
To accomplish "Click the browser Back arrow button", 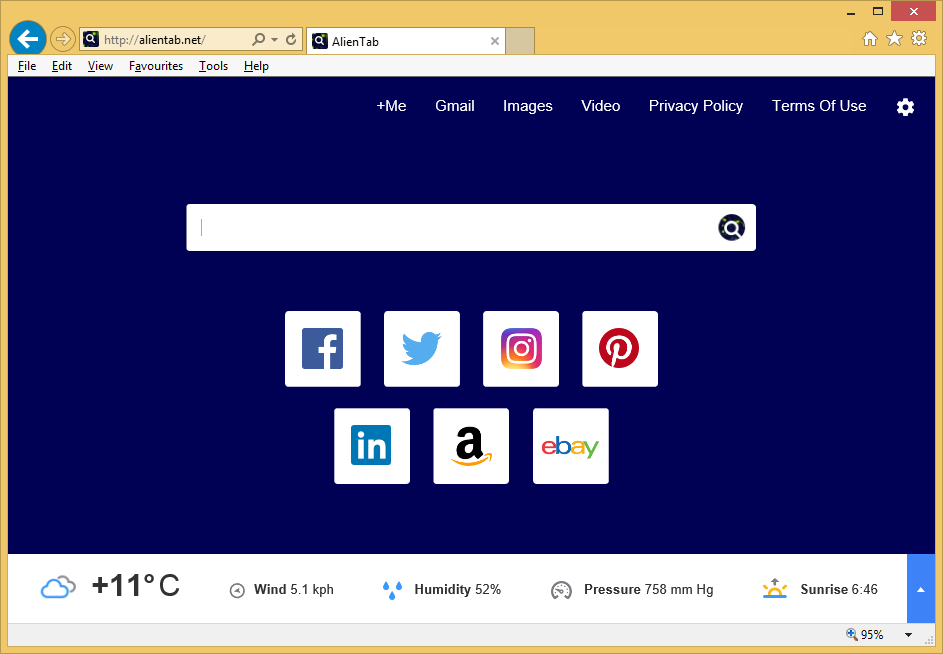I will (x=28, y=39).
